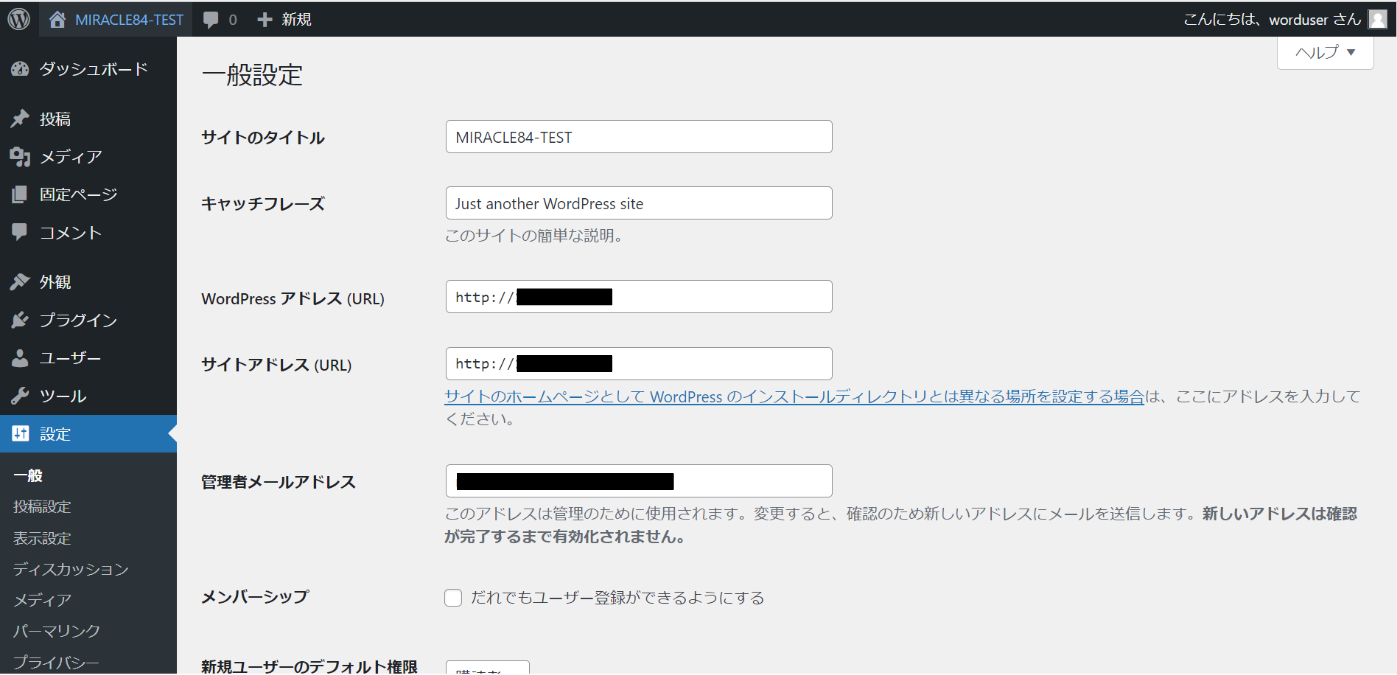Screen dimensions: 1397x675
Task: Open 設定 menu label
Action: tap(55, 434)
